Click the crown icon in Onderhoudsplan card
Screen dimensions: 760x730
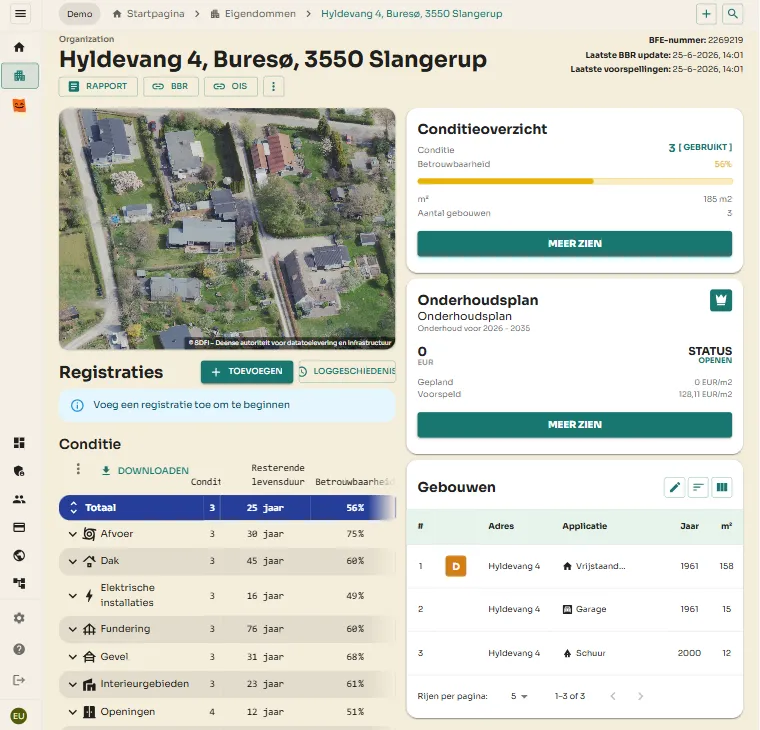[721, 300]
